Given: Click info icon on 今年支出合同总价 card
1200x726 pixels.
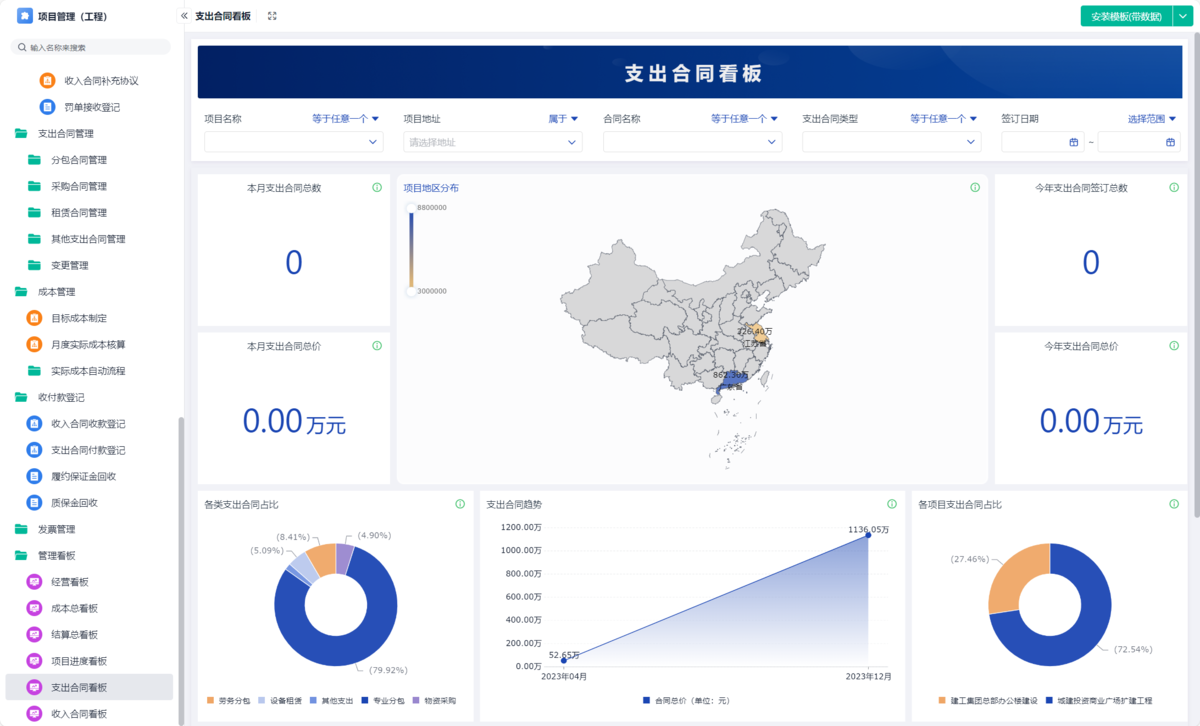Looking at the screenshot, I should pyautogui.click(x=1175, y=346).
